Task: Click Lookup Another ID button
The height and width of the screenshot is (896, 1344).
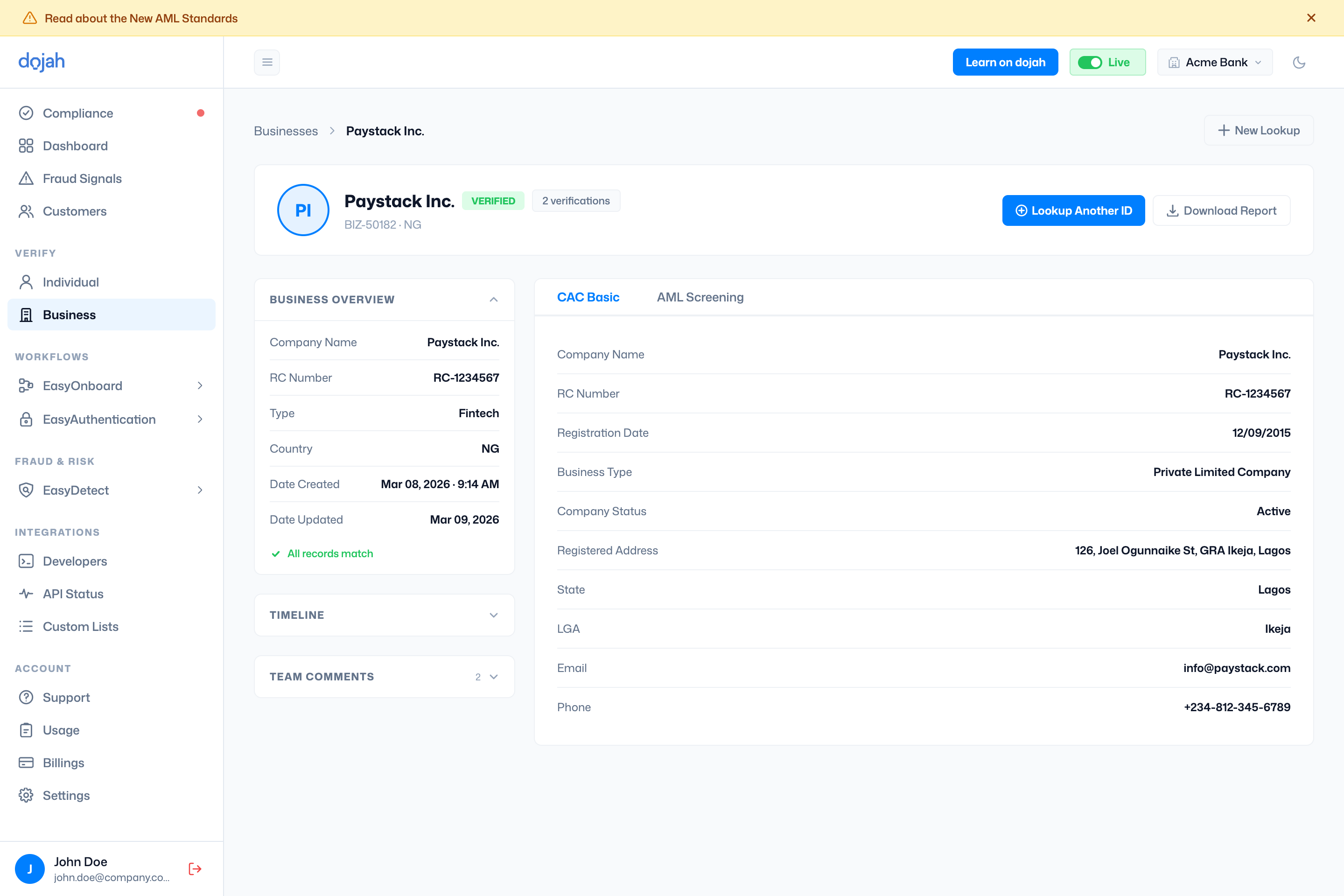Action: (1073, 210)
